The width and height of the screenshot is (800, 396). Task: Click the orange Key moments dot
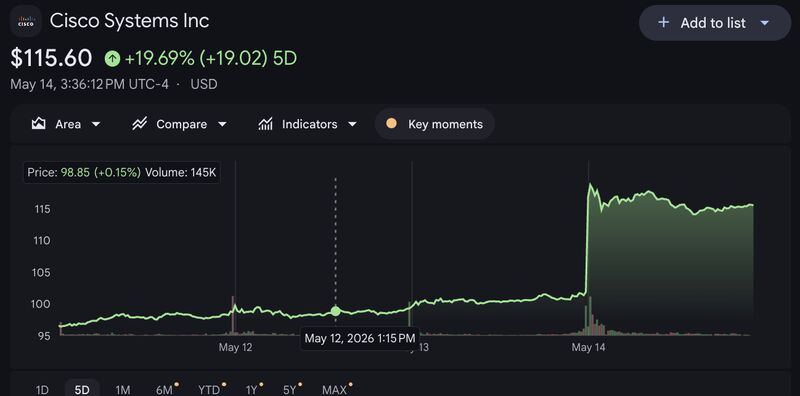(391, 123)
